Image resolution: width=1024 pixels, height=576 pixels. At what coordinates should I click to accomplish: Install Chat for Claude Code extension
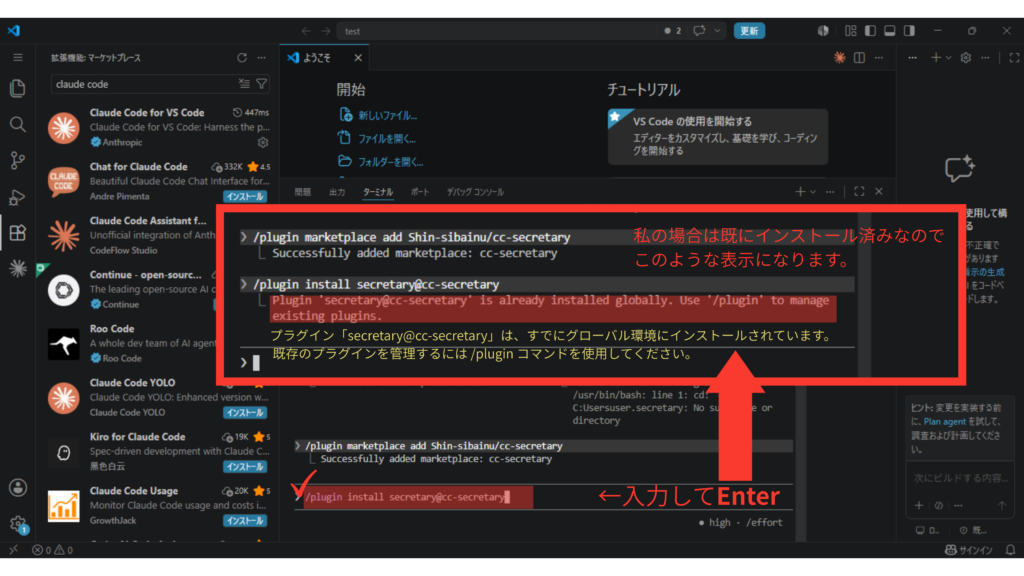[245, 197]
